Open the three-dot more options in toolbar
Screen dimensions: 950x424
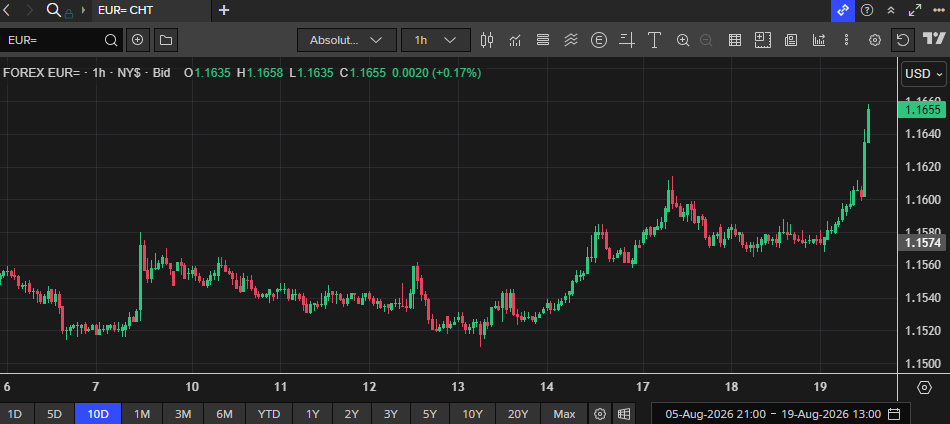[x=846, y=40]
